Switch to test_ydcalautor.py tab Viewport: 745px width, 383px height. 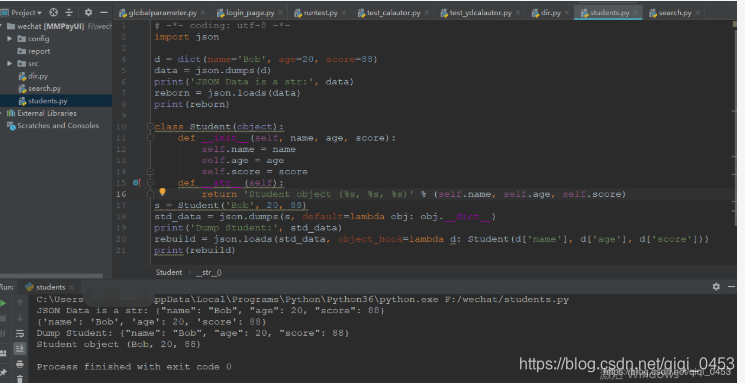click(477, 13)
